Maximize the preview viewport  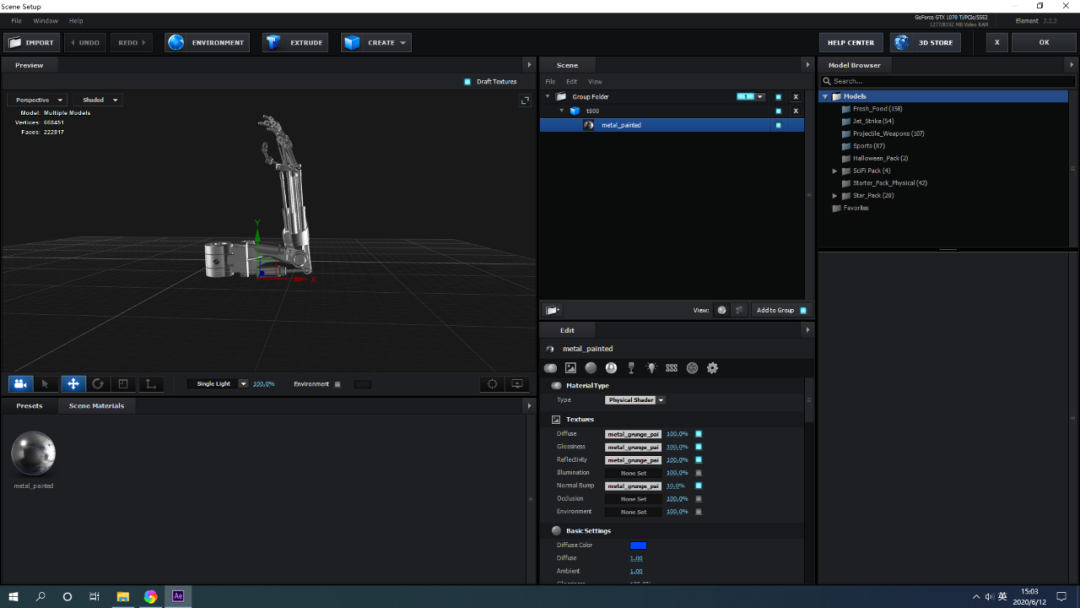tap(525, 101)
